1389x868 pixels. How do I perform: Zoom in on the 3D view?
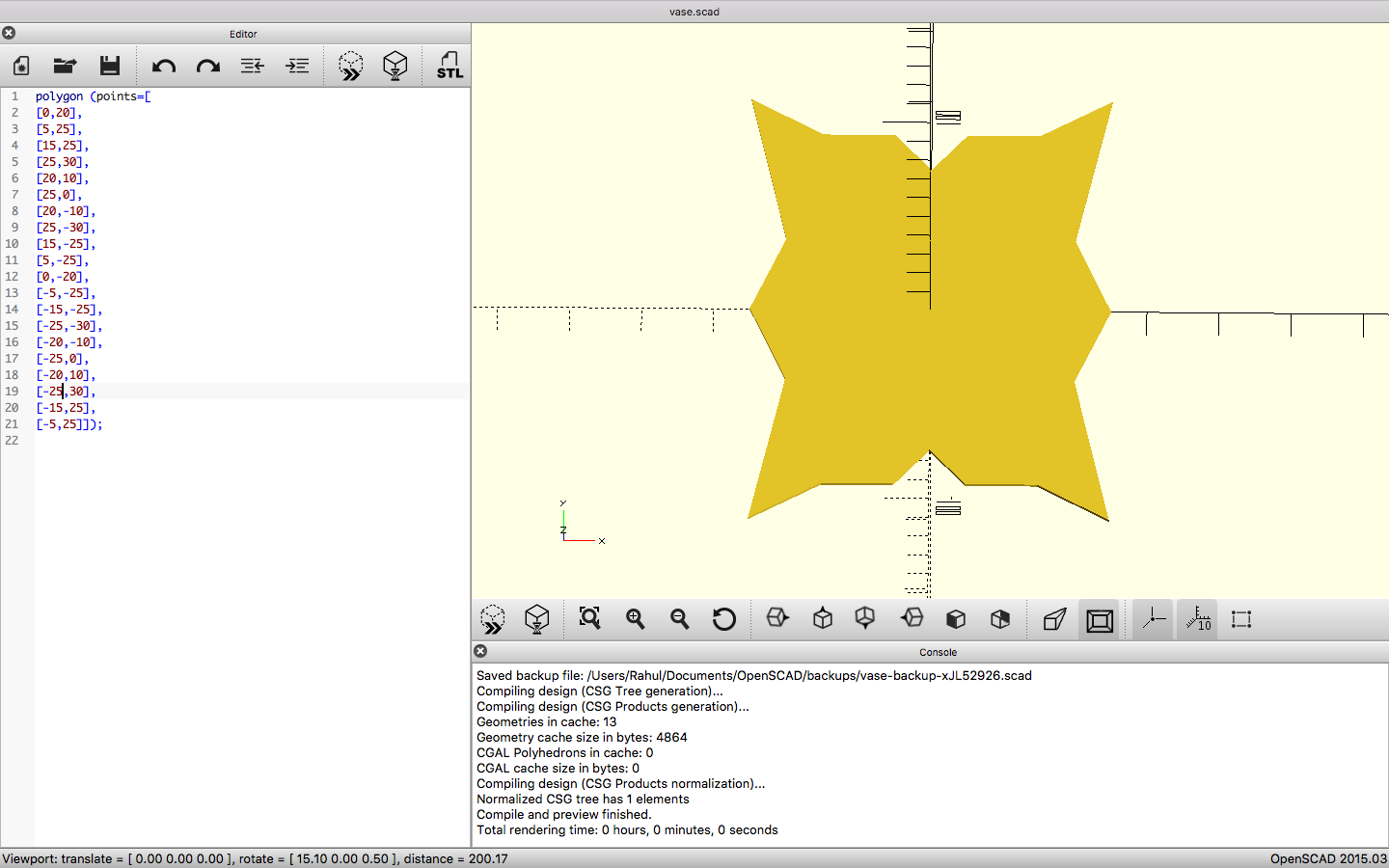[x=635, y=619]
